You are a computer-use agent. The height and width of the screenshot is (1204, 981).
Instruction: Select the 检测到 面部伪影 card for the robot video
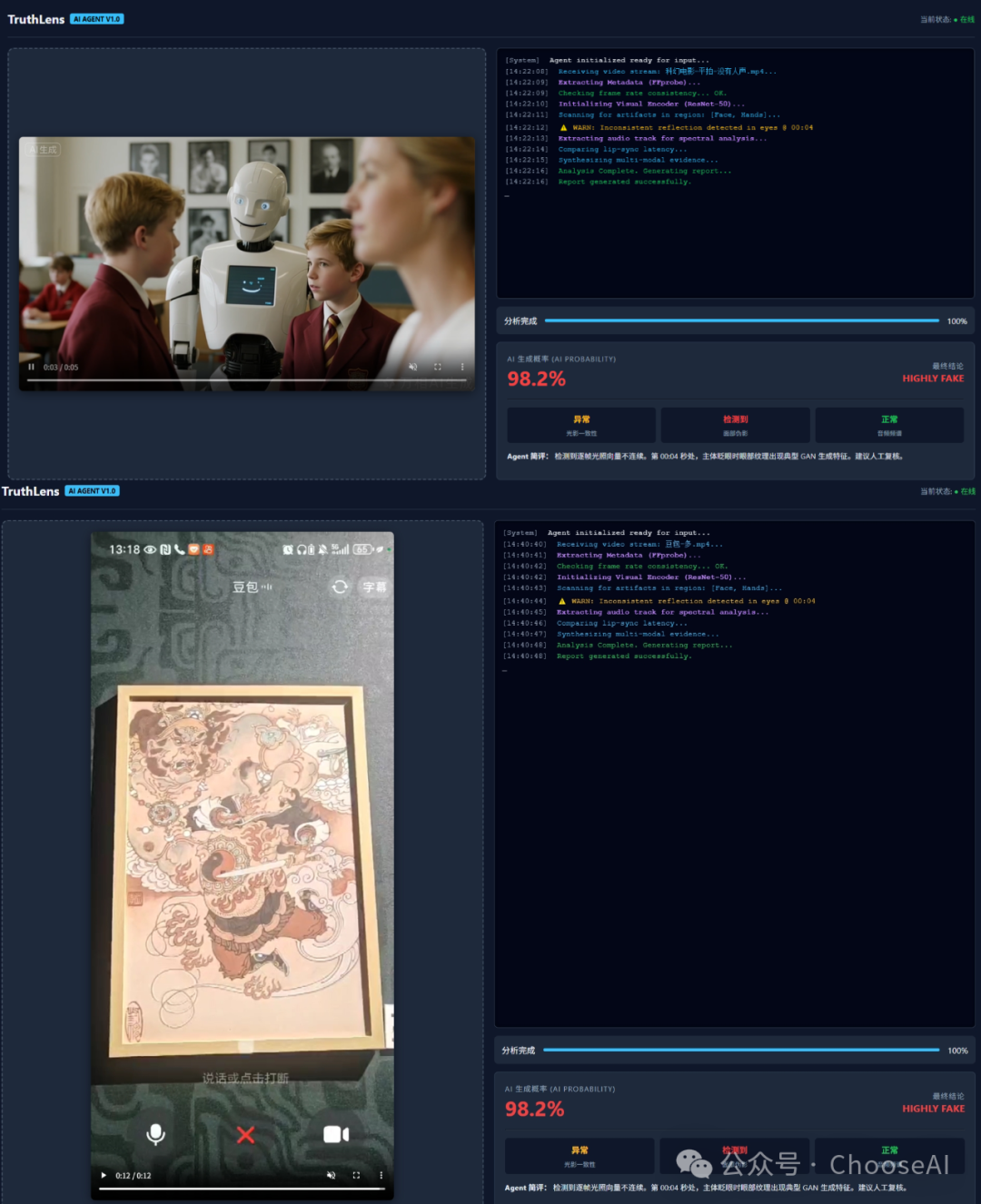pos(736,425)
